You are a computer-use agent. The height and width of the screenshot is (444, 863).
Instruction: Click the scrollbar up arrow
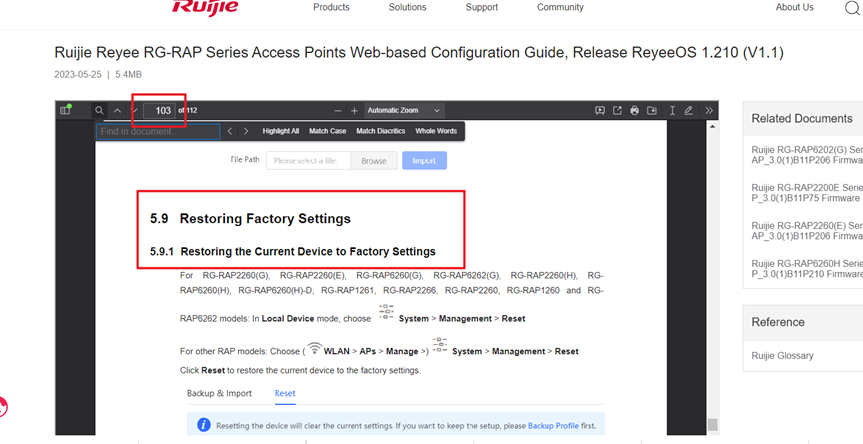pyautogui.click(x=713, y=126)
